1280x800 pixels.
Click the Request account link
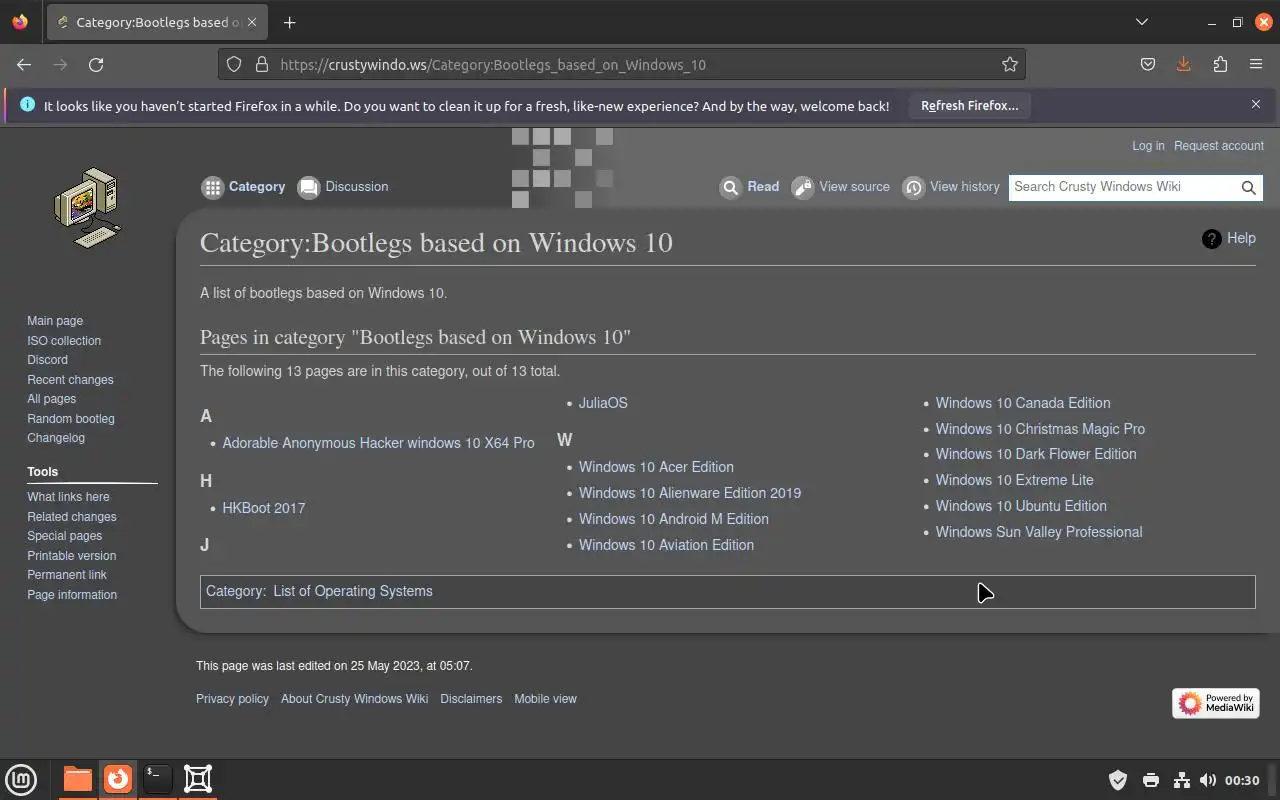[1219, 146]
